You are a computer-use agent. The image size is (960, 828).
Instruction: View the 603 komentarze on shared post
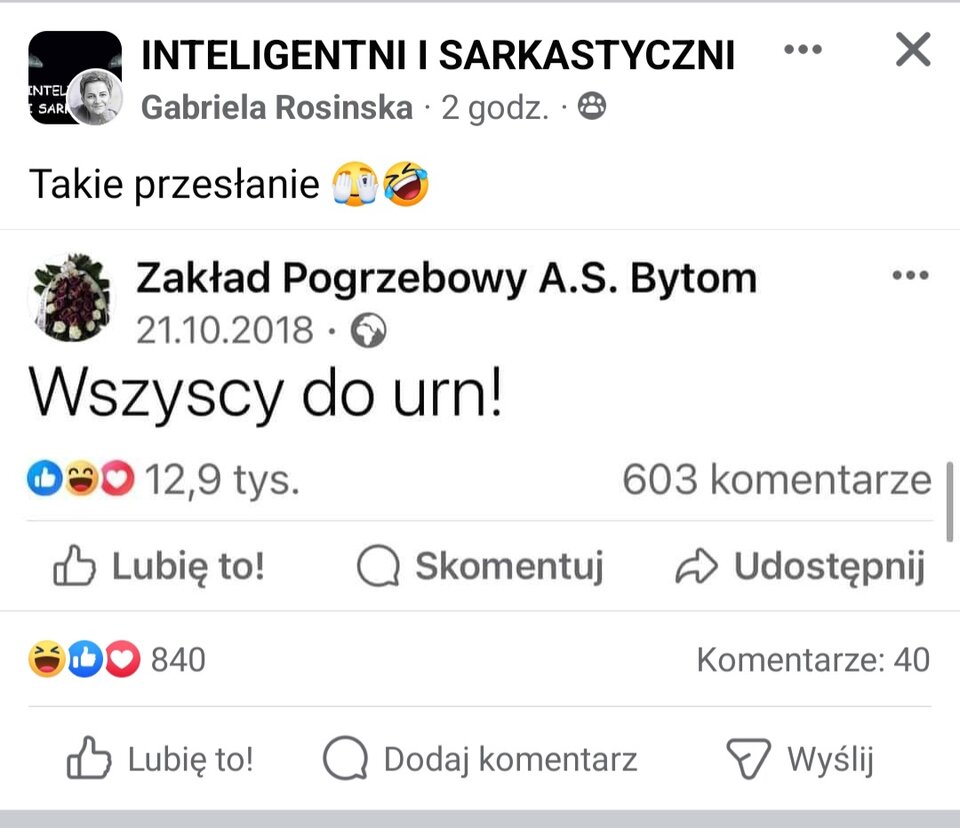coord(777,480)
